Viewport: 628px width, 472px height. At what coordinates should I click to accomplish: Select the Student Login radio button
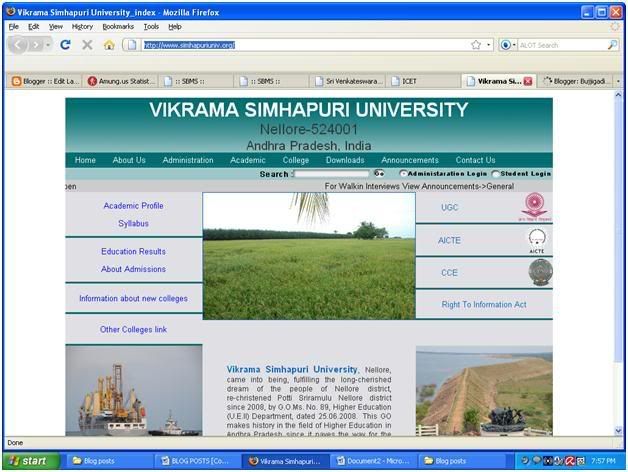(495, 173)
